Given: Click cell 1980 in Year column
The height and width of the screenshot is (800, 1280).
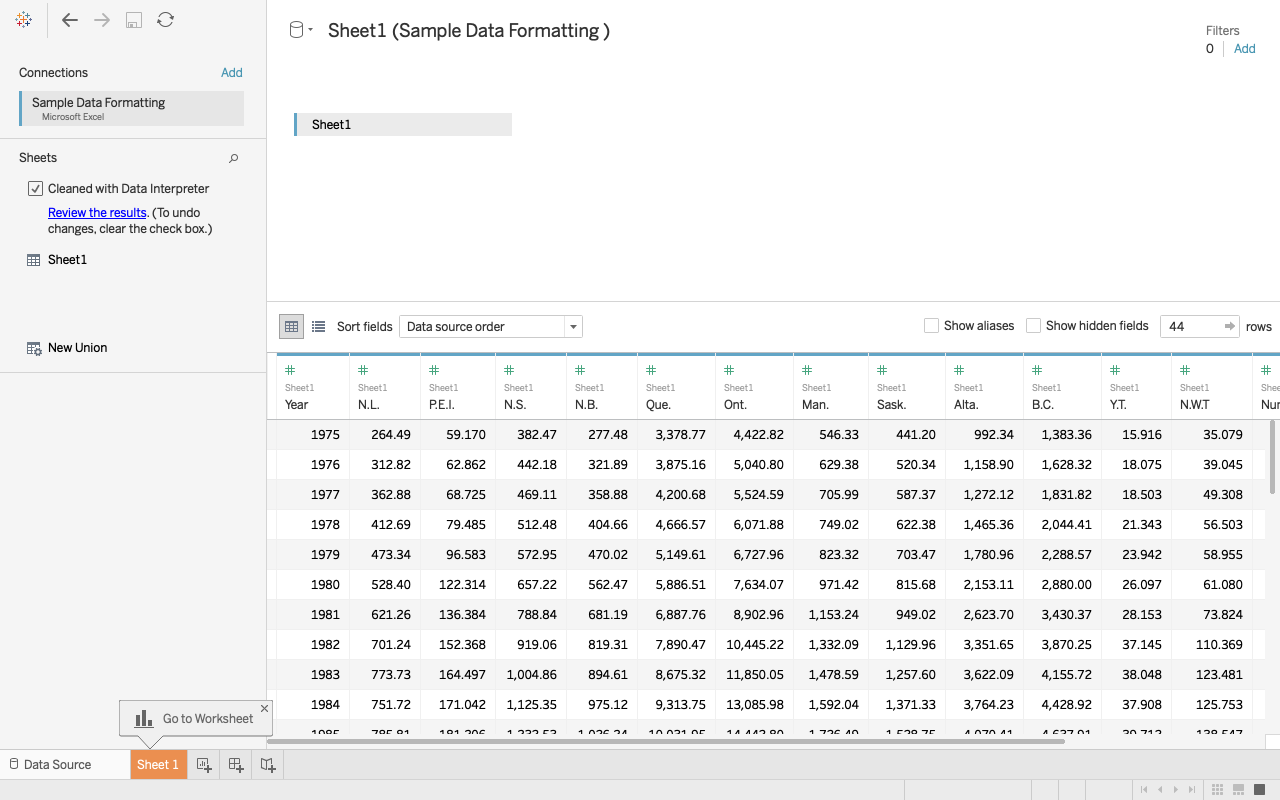Looking at the screenshot, I should (x=313, y=585).
